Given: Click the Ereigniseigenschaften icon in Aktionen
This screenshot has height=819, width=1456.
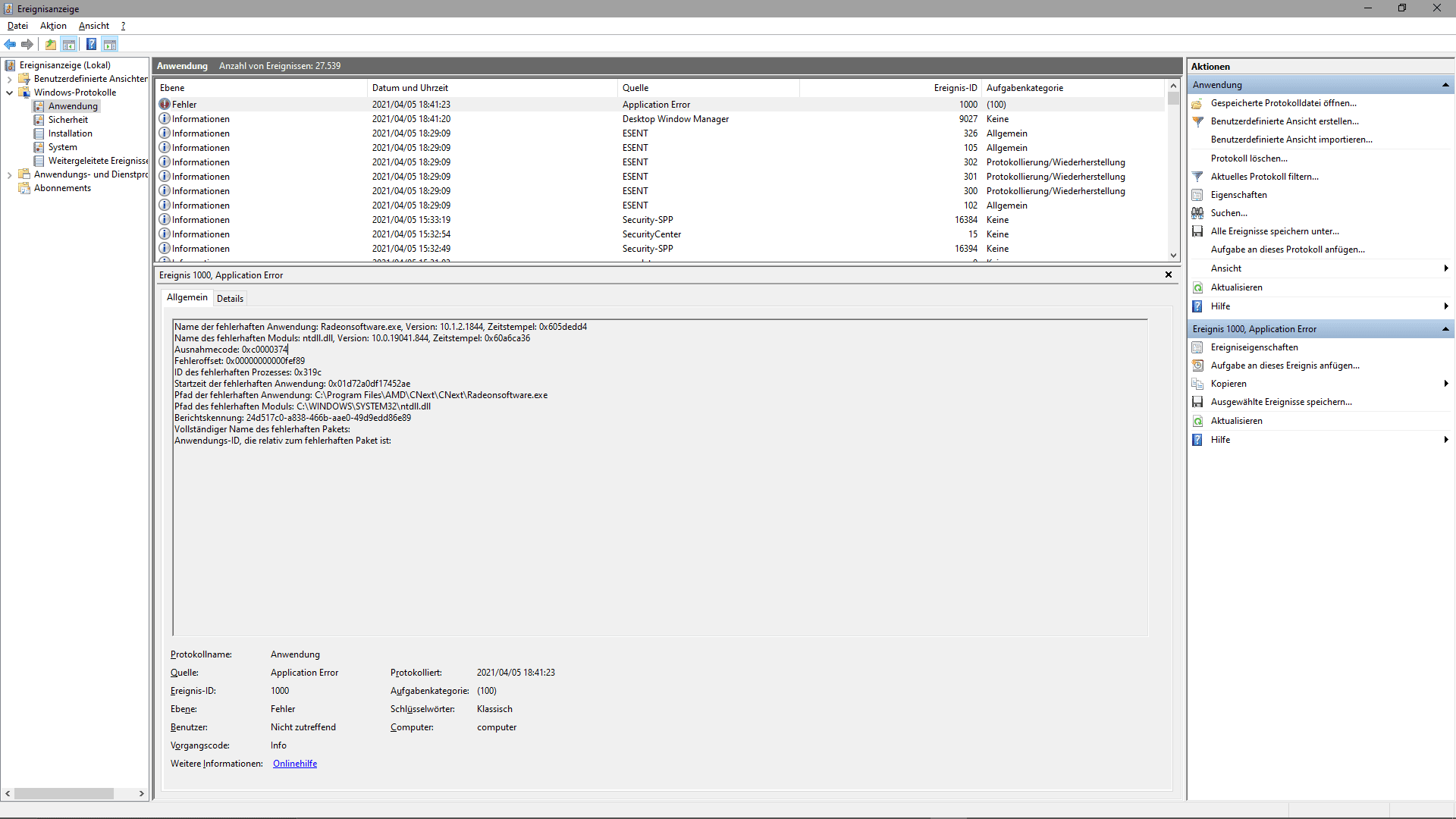Looking at the screenshot, I should click(1198, 347).
